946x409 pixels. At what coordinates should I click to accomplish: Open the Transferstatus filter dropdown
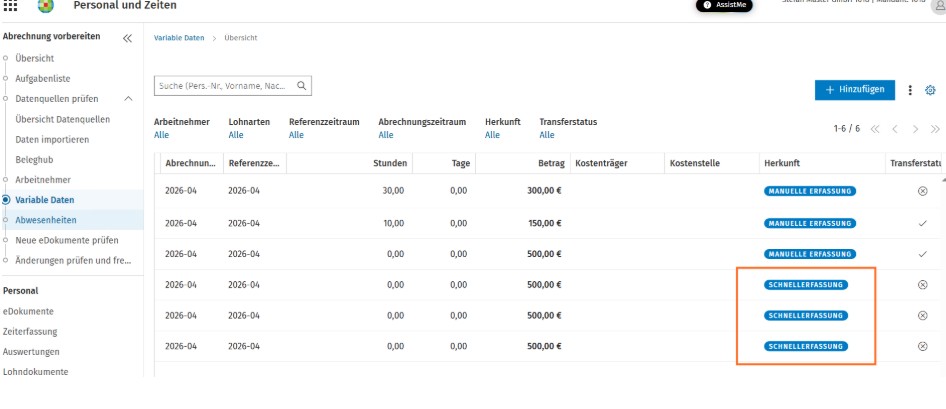(547, 135)
